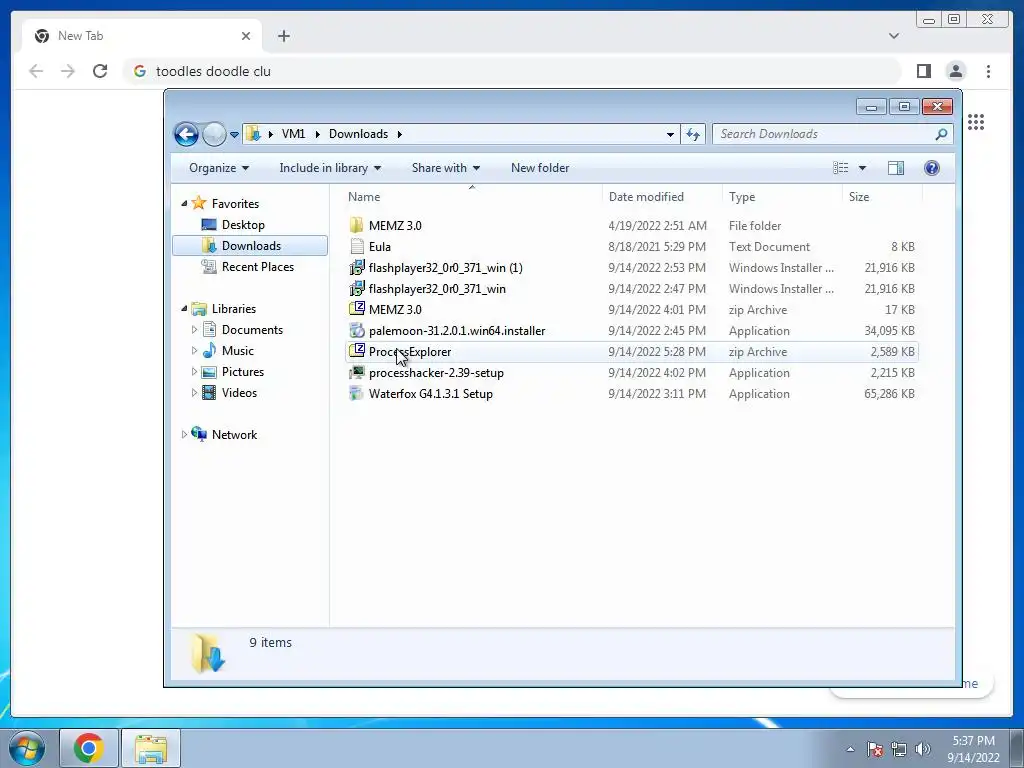Viewport: 1024px width, 768px height.
Task: Open the view options dropdown arrow
Action: pyautogui.click(x=862, y=168)
